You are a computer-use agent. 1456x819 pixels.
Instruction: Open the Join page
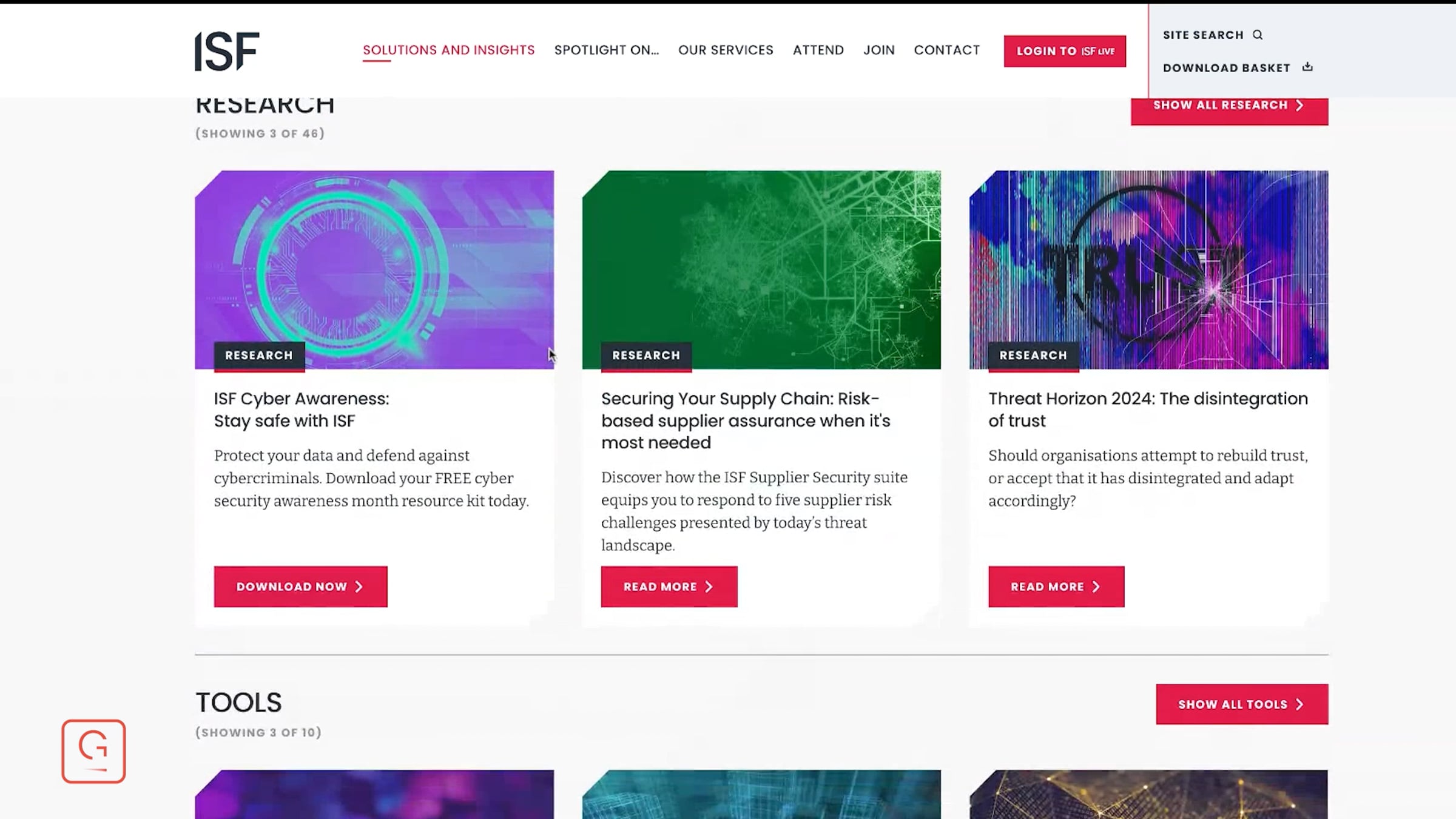click(x=878, y=50)
